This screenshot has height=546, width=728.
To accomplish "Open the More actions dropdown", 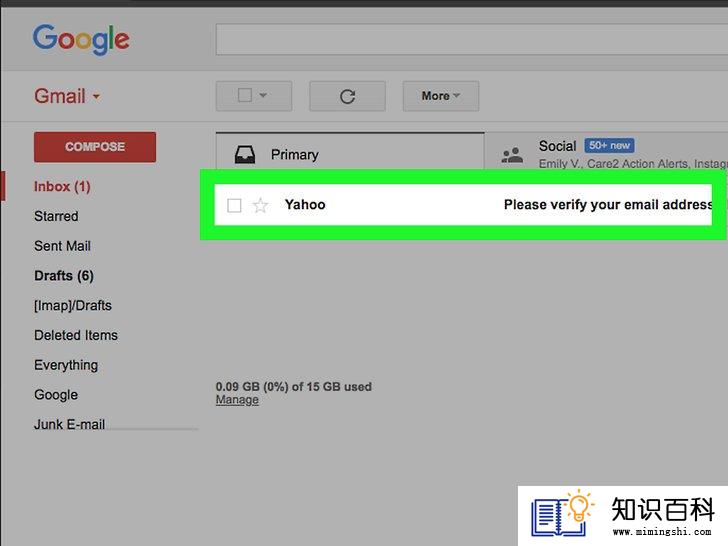I will pos(441,96).
